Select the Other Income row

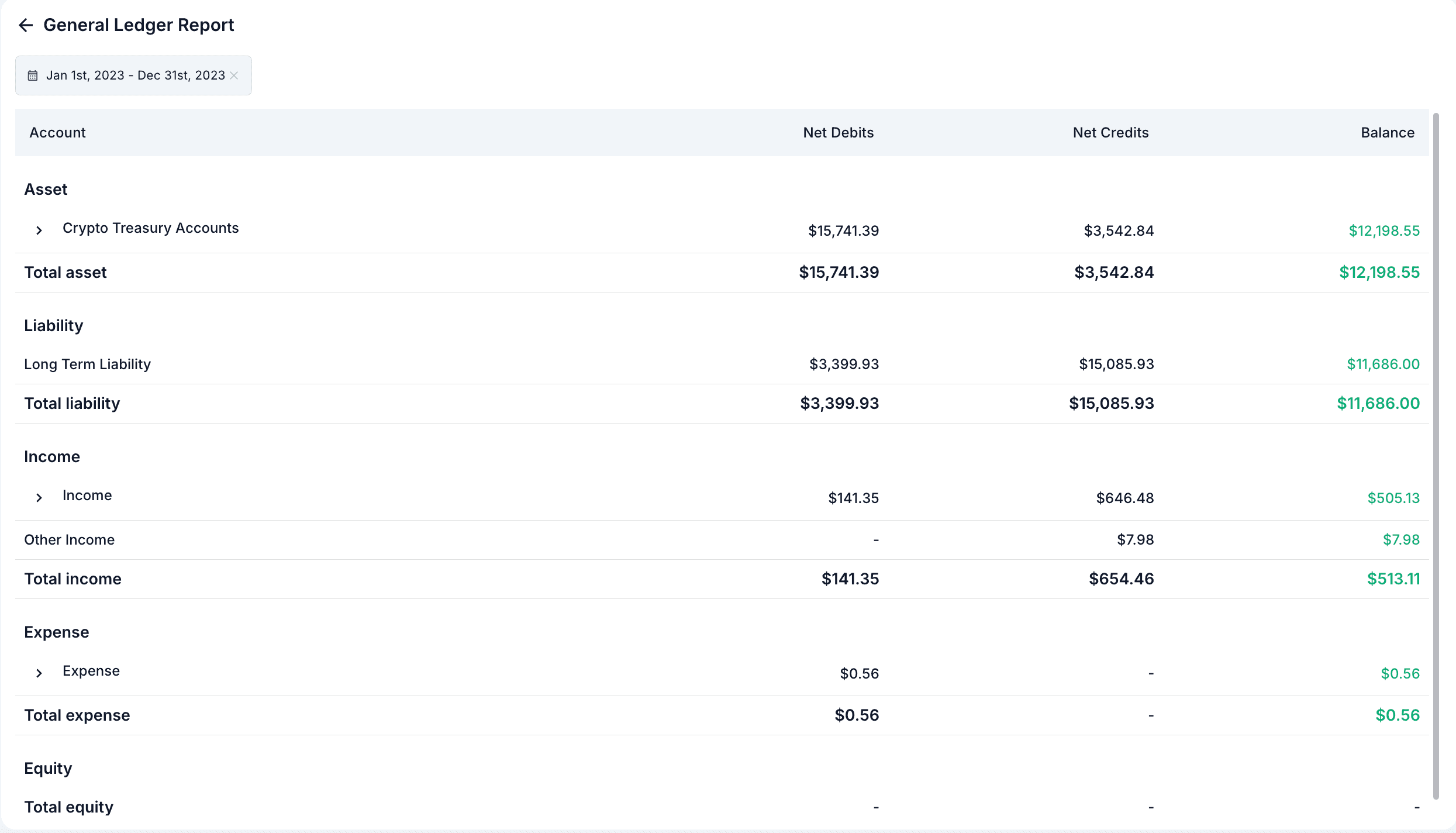tap(70, 540)
